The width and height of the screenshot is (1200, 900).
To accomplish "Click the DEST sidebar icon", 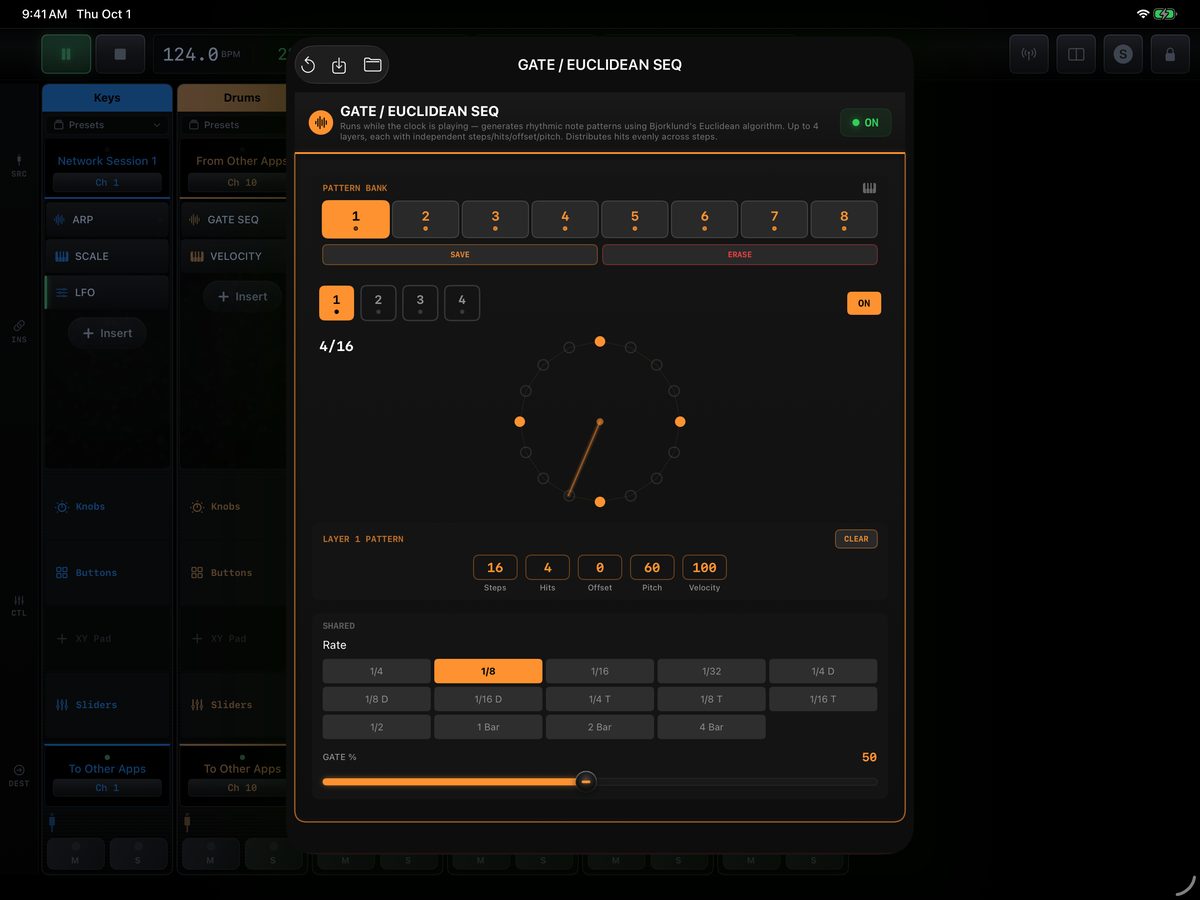I will coord(19,775).
